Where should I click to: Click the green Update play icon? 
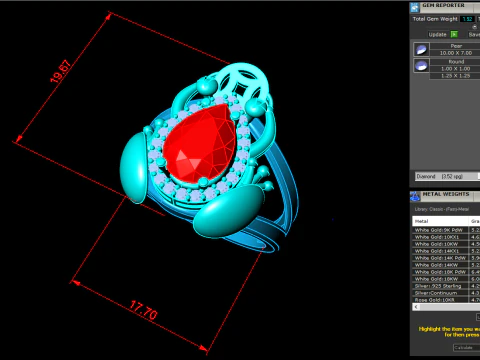tap(454, 34)
